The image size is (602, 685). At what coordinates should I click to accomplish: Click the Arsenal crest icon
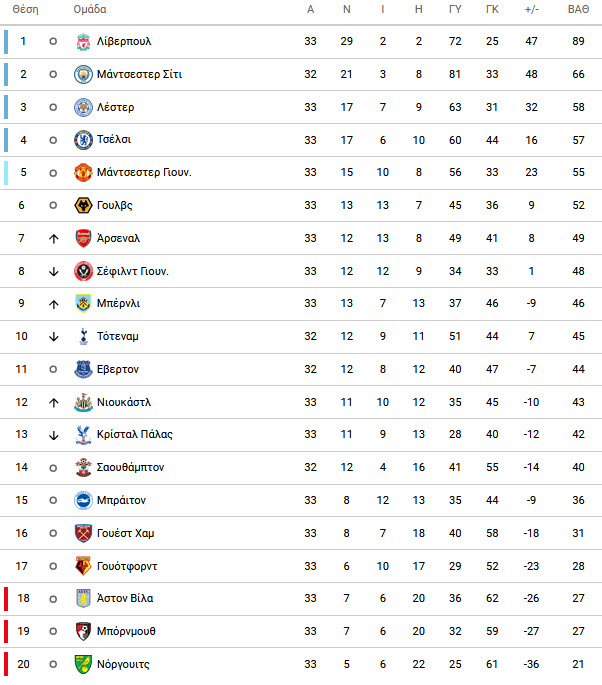pyautogui.click(x=83, y=238)
